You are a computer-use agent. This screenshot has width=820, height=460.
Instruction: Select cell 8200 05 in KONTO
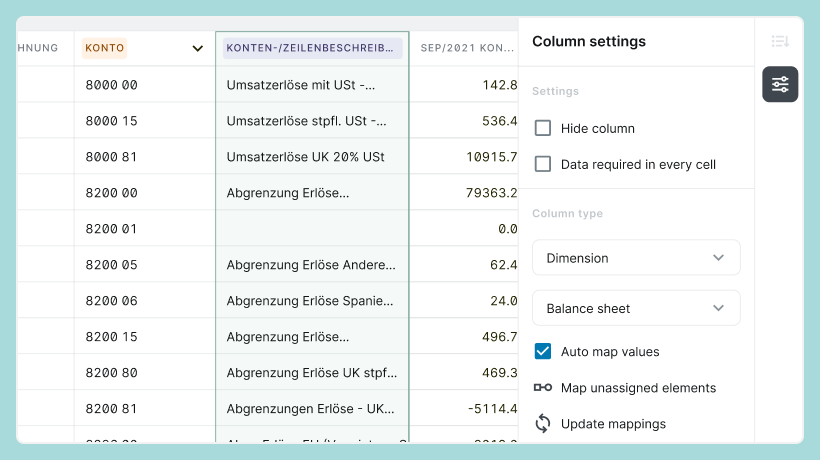point(144,265)
